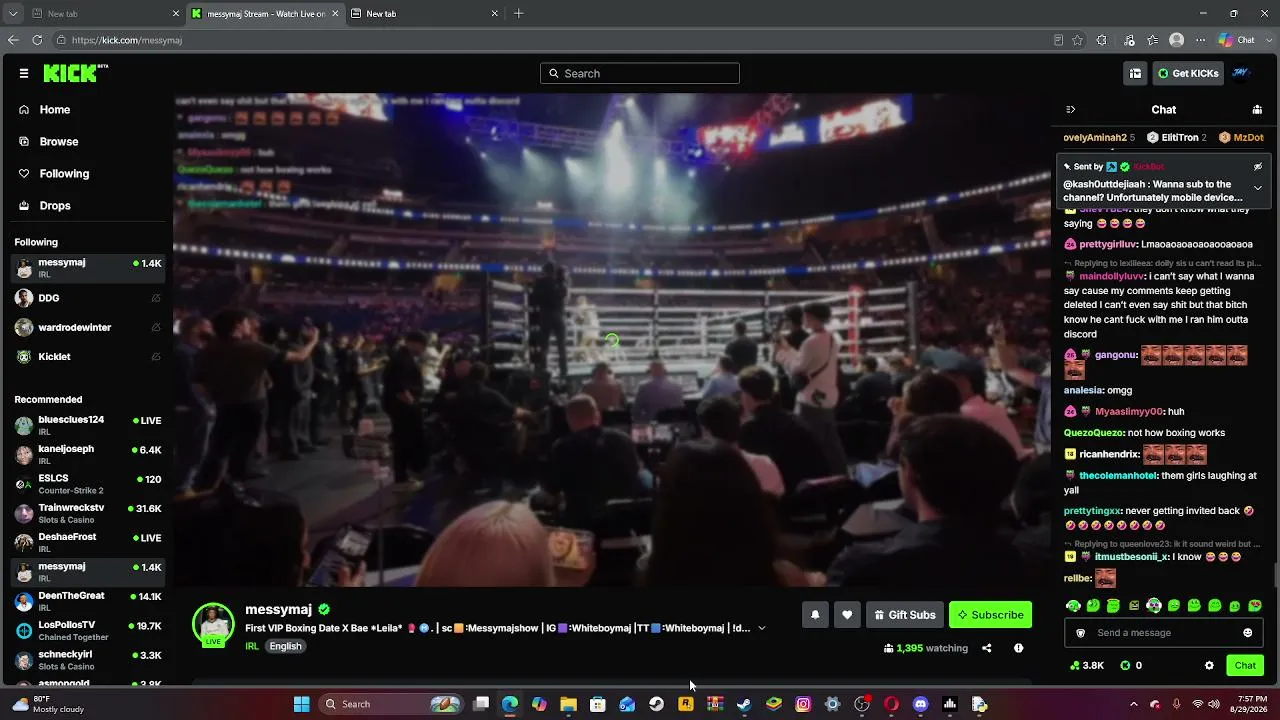The height and width of the screenshot is (720, 1280).
Task: Open recommended channel kaneljoseph
Action: pyautogui.click(x=88, y=454)
